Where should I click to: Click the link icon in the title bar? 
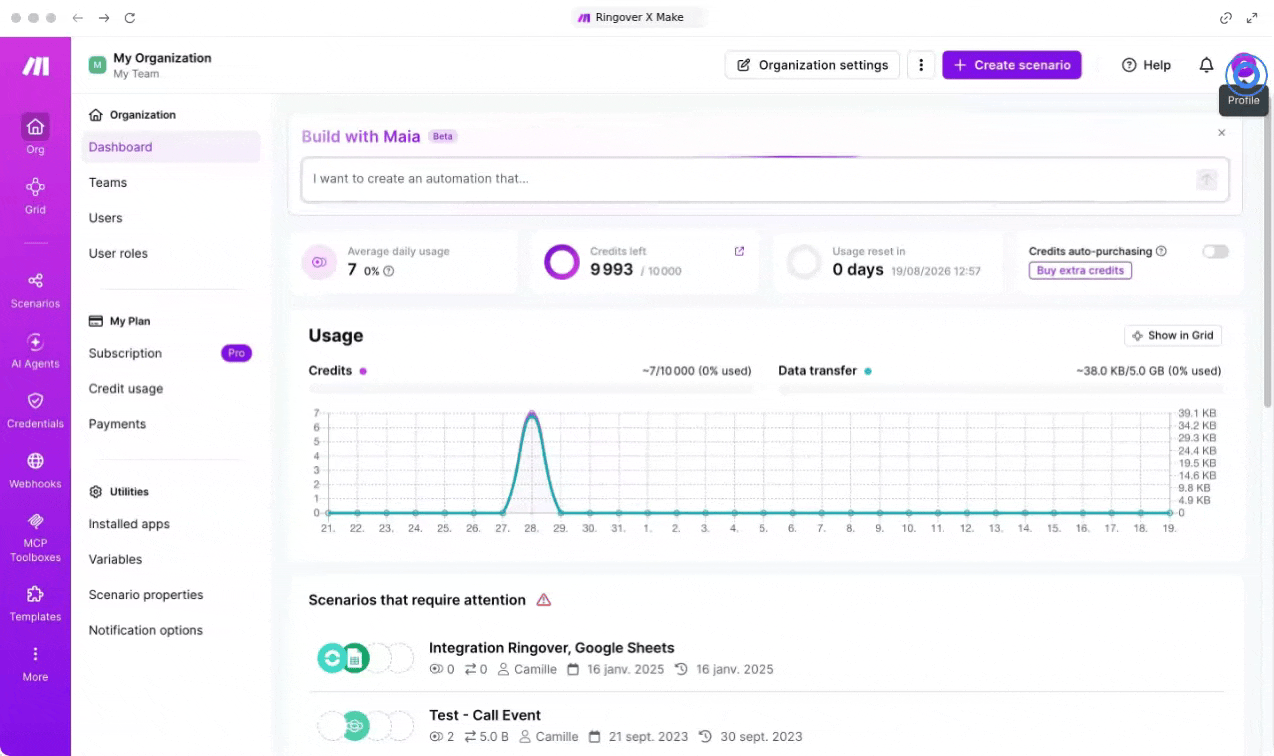[1226, 18]
